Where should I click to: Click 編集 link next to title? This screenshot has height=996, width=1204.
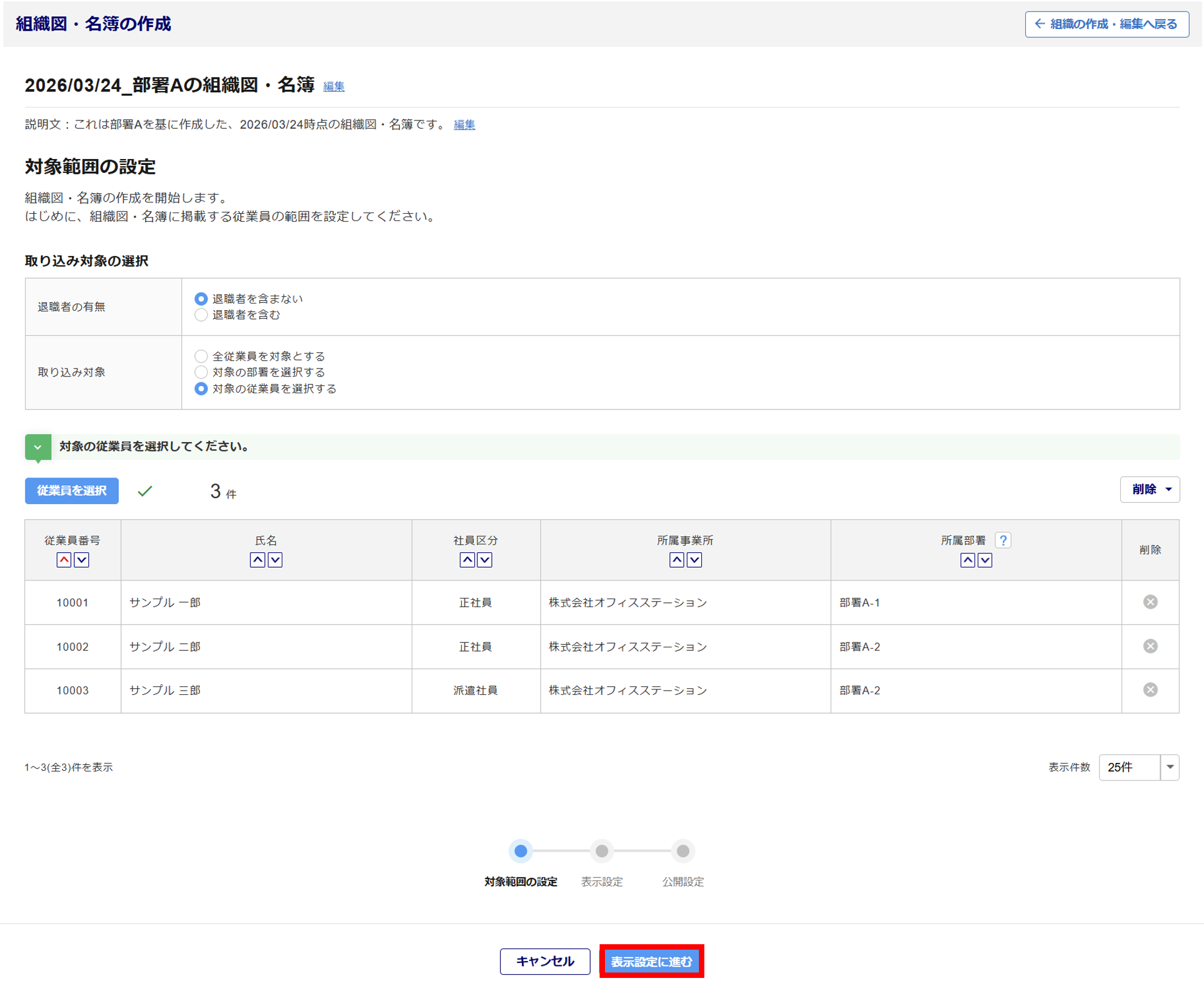pyautogui.click(x=334, y=87)
